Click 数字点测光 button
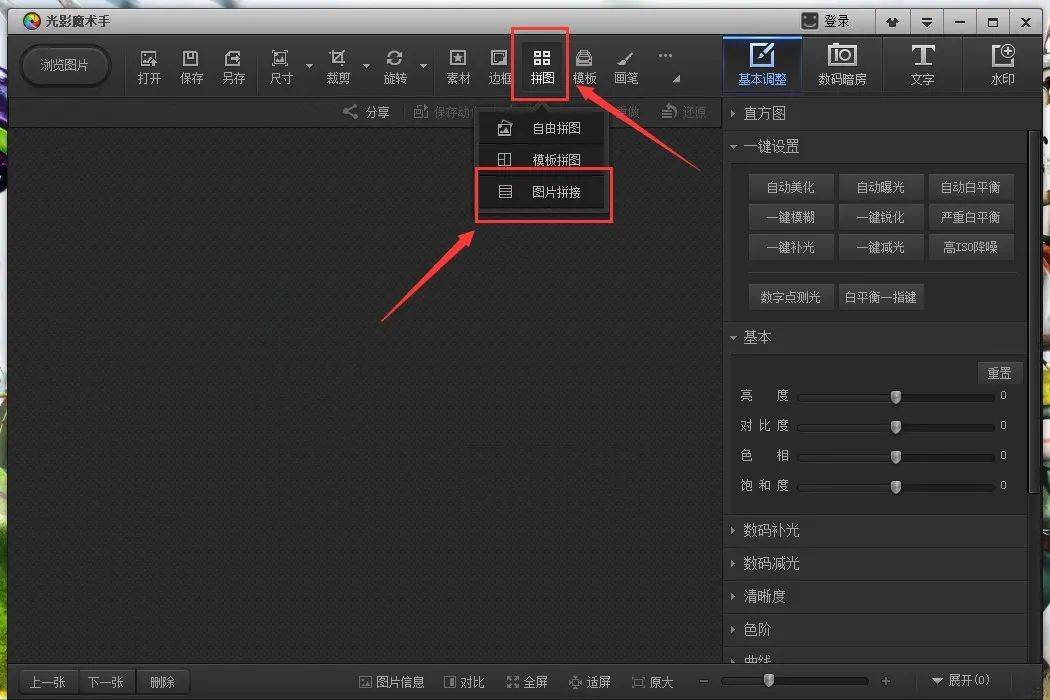The width and height of the screenshot is (1050, 700). (x=791, y=297)
